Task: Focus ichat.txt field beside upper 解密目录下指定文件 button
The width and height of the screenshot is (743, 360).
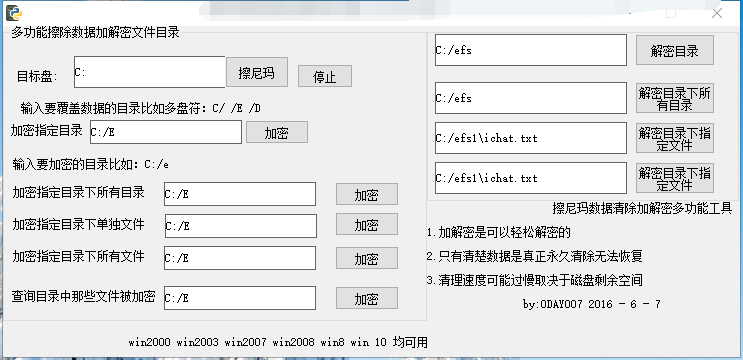Action: point(531,138)
